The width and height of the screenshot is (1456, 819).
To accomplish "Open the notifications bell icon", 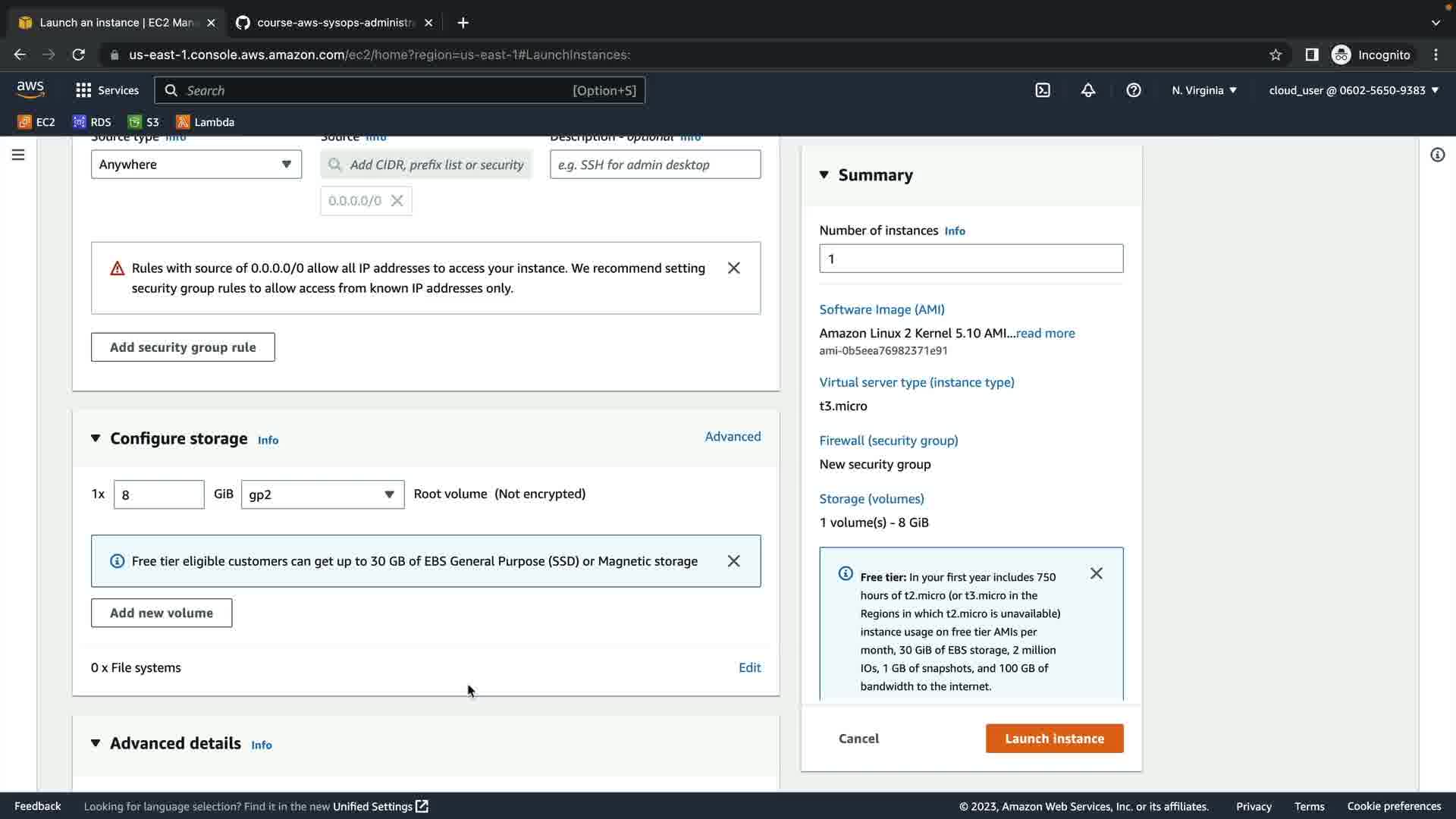I will (x=1088, y=90).
